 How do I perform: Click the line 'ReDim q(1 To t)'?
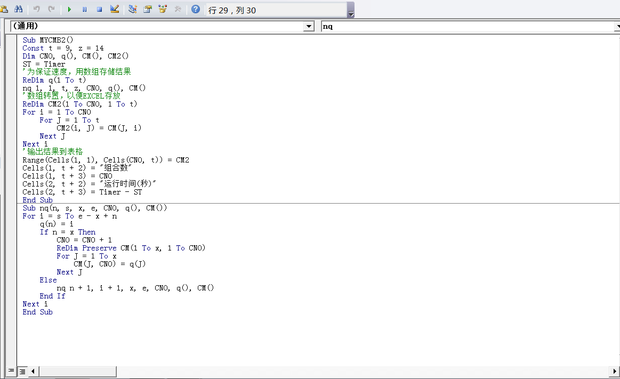(x=54, y=80)
